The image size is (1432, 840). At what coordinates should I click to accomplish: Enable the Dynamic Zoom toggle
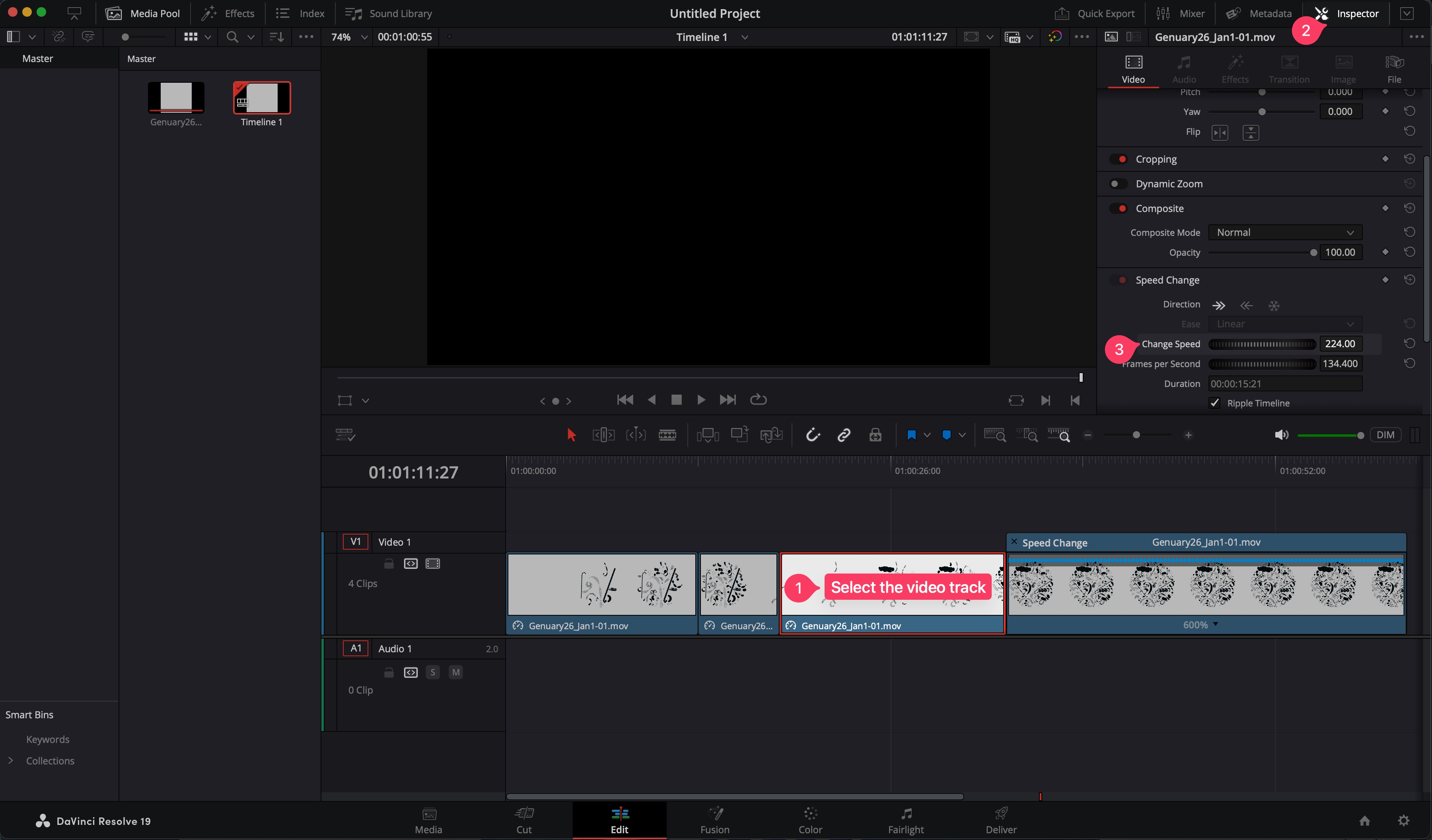(x=1118, y=184)
